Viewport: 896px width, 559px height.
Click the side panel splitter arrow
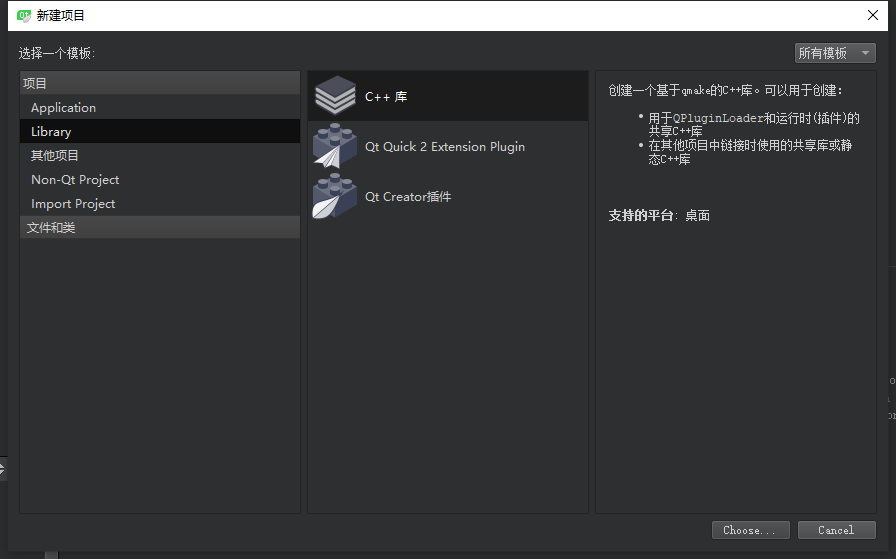pyautogui.click(x=2, y=469)
